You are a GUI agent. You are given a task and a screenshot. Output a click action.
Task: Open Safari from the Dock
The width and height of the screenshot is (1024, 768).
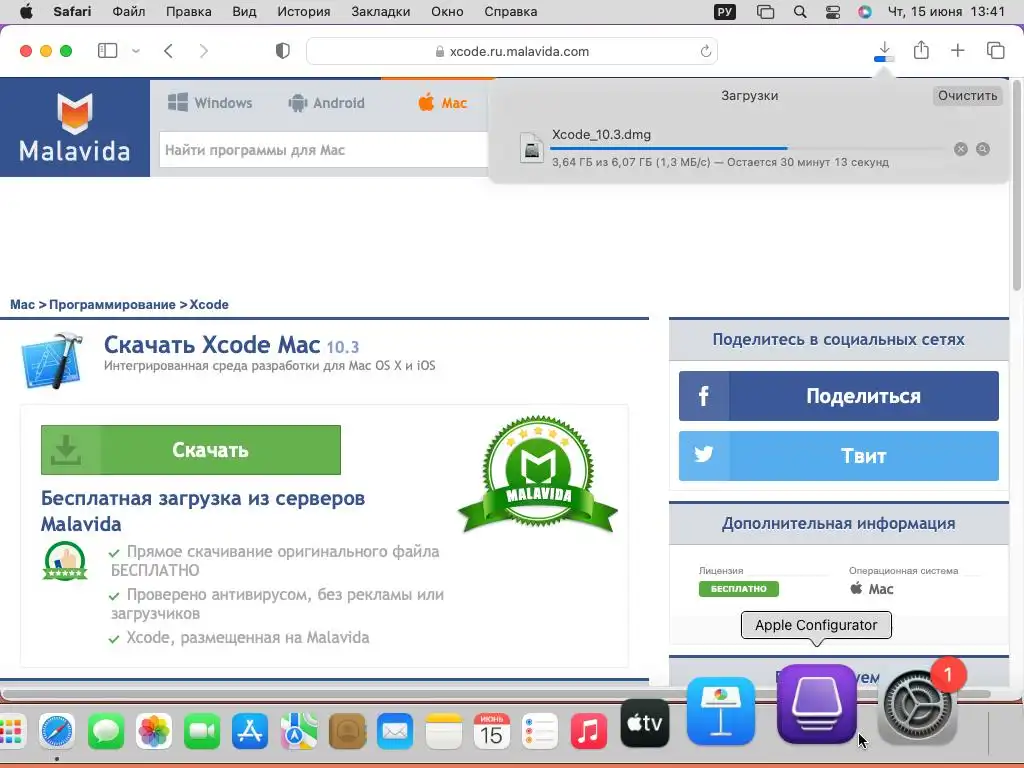(x=57, y=731)
